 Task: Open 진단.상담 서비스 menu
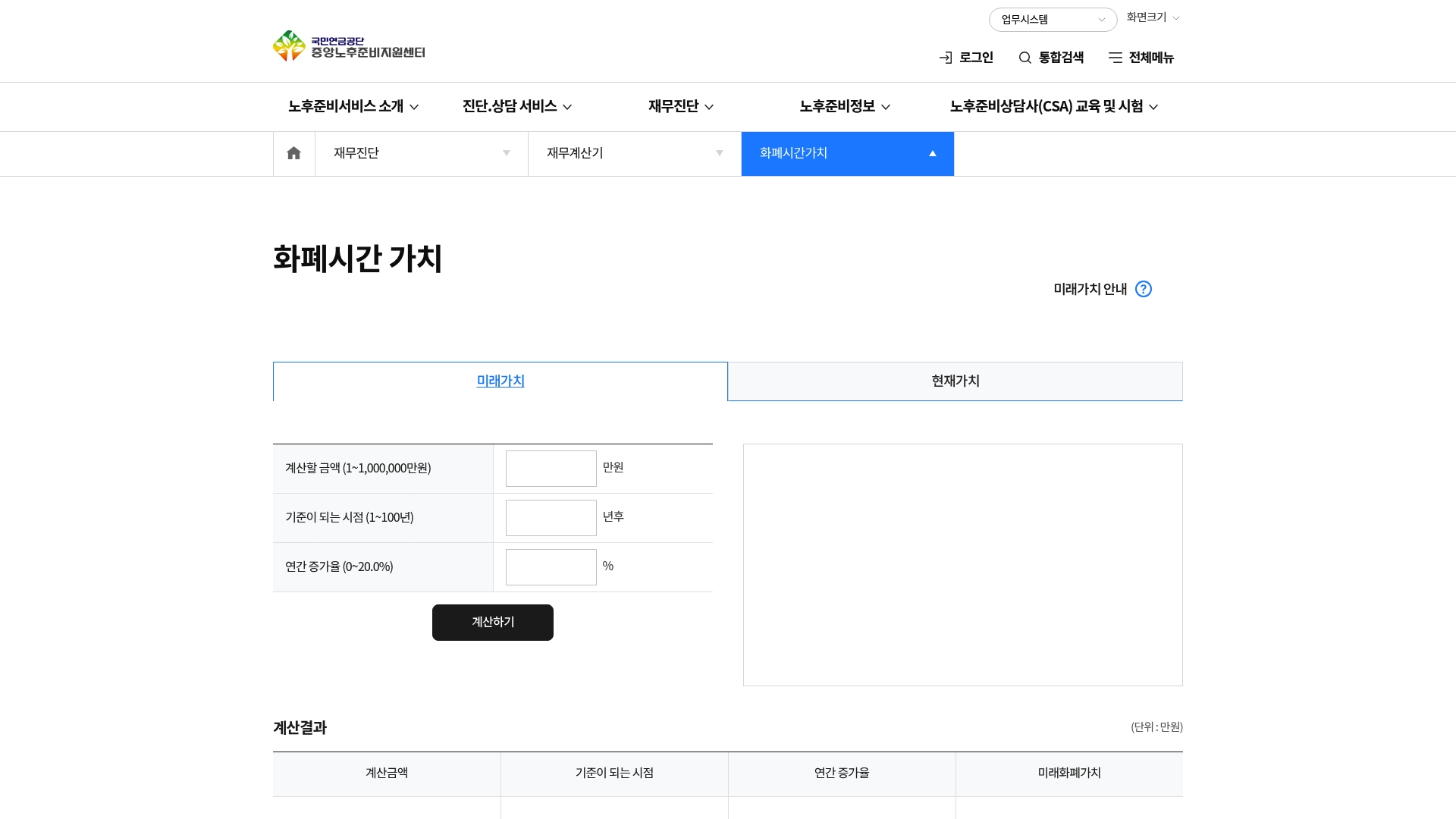pyautogui.click(x=516, y=107)
